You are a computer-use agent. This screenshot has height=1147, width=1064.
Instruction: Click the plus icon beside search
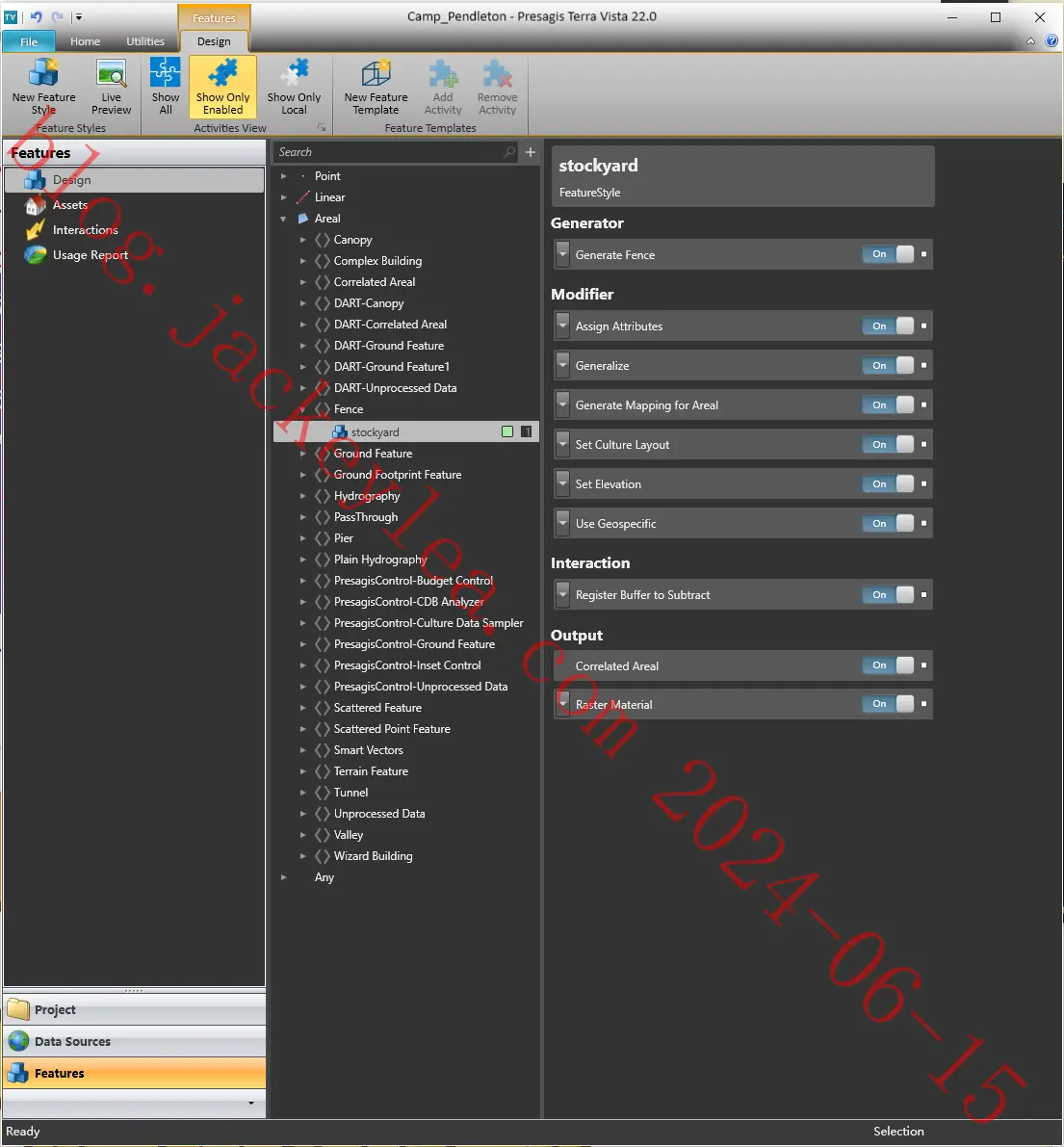coord(531,152)
